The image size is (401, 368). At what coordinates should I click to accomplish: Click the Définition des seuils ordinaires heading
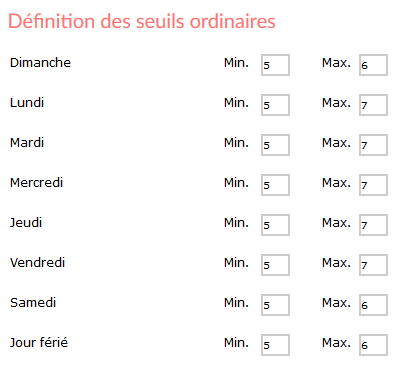coord(142,21)
